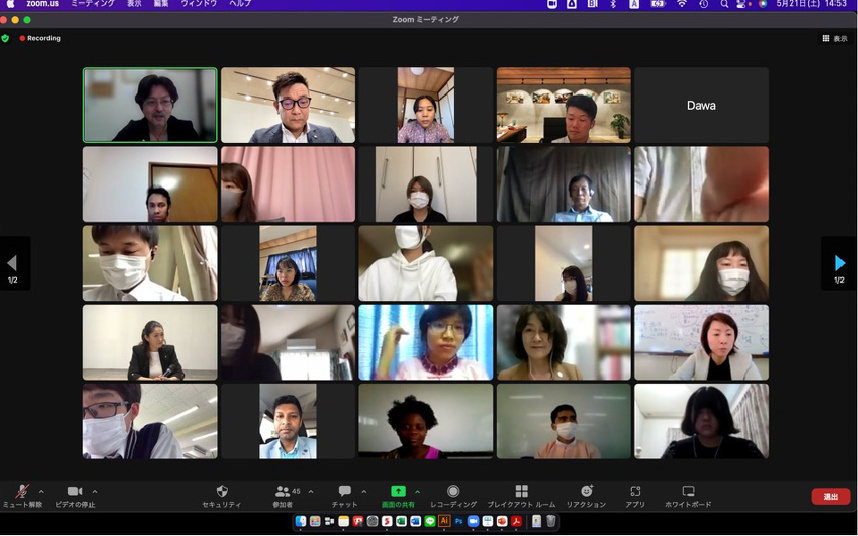Open the Participants (参加者) panel
The height and width of the screenshot is (536, 858).
[282, 493]
